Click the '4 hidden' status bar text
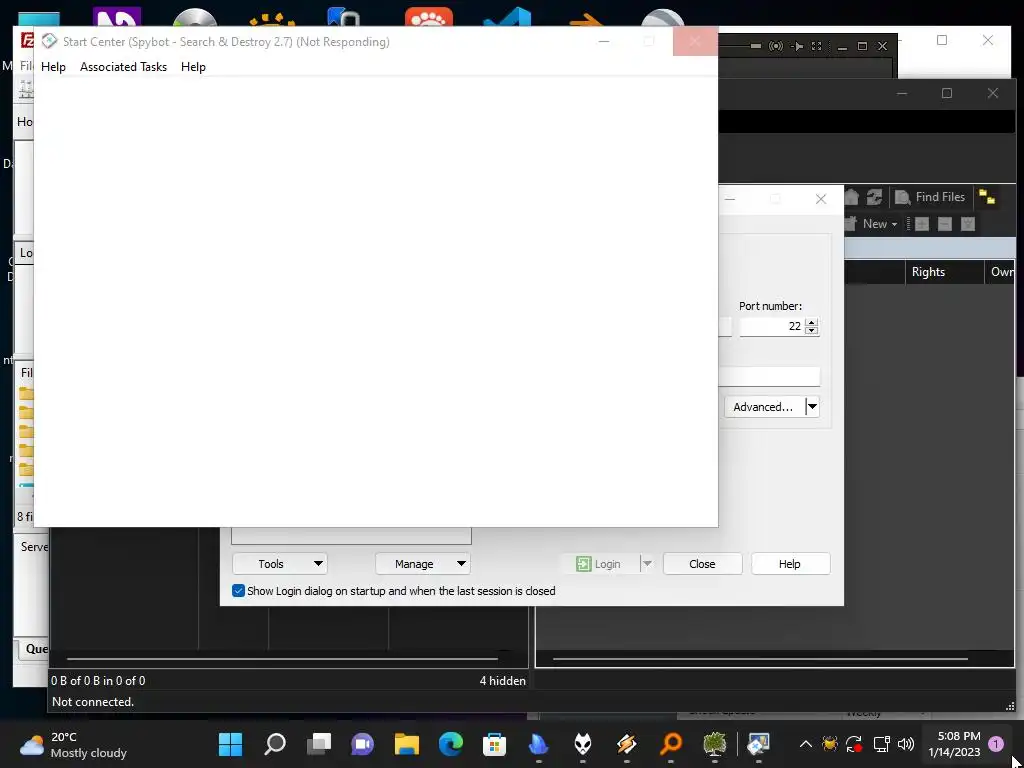This screenshot has width=1024, height=768. (502, 680)
